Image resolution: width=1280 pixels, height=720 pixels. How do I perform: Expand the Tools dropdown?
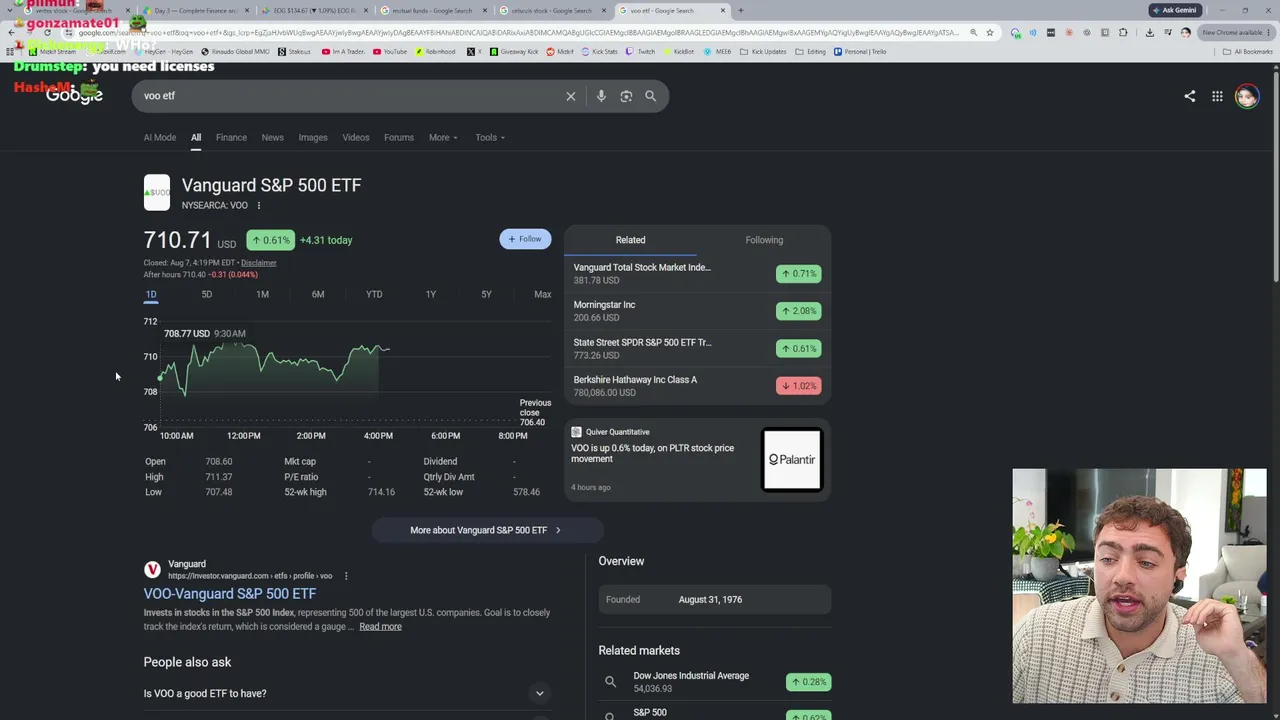[x=490, y=138]
